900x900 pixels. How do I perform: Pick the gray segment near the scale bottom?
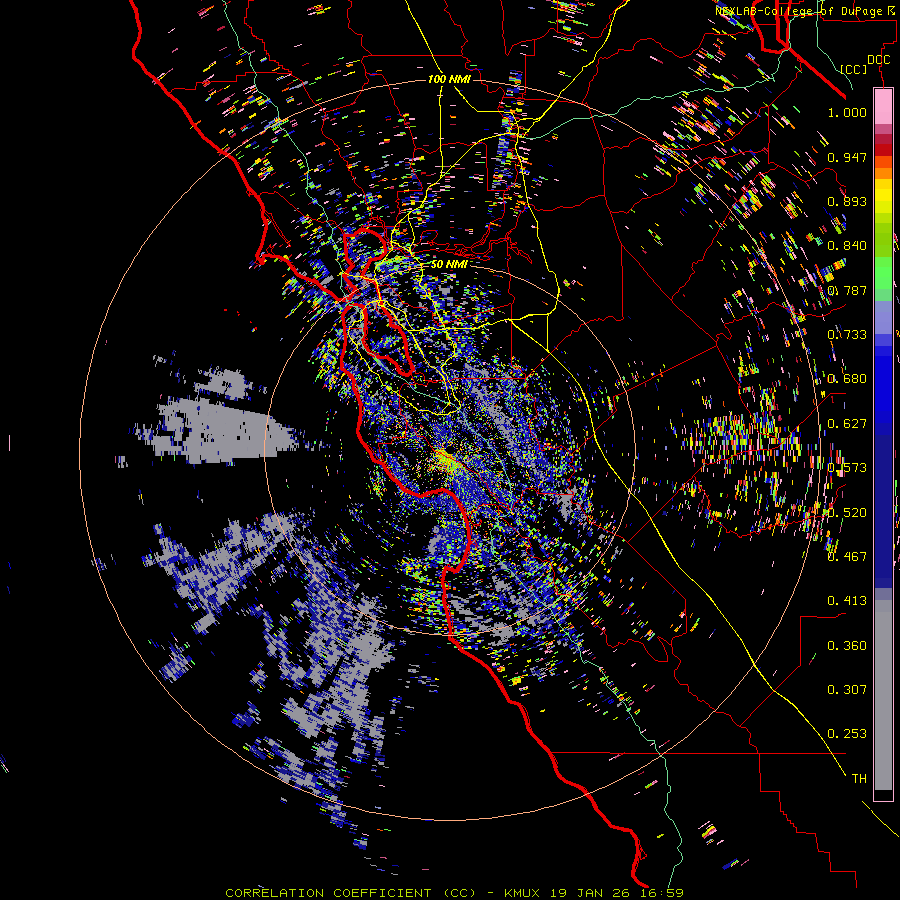click(883, 695)
